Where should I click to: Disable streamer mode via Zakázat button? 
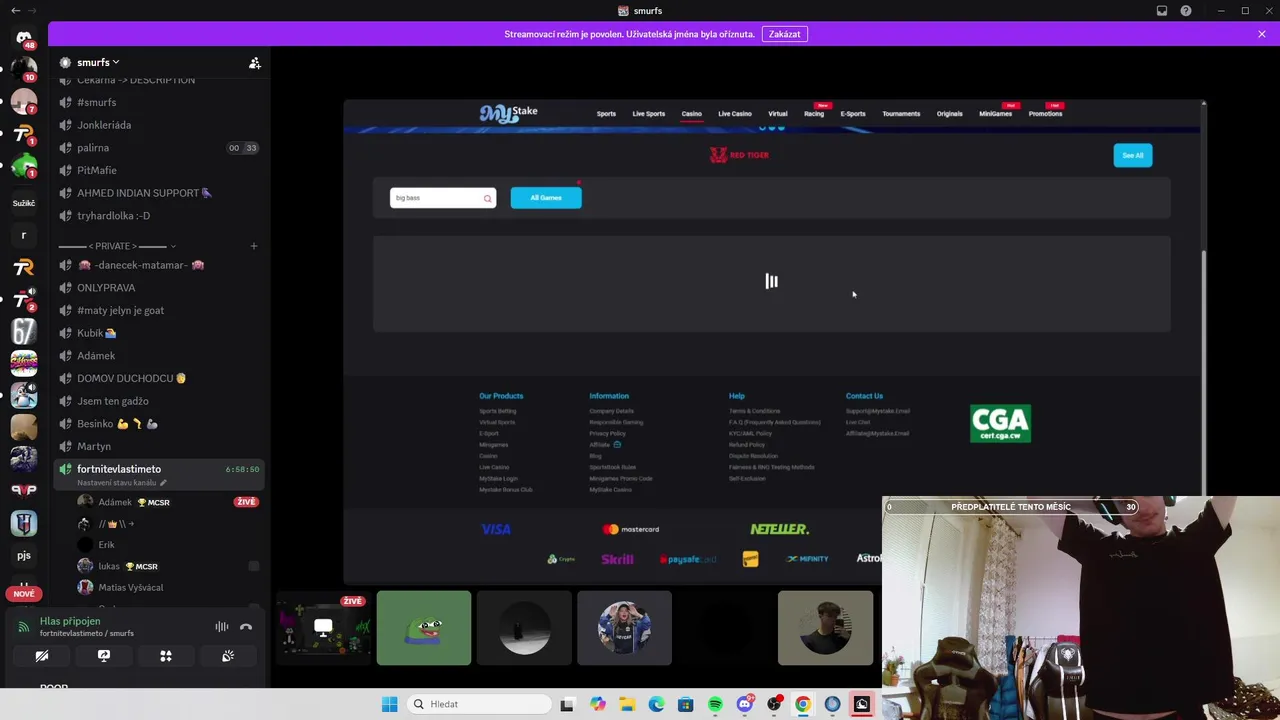click(x=784, y=34)
